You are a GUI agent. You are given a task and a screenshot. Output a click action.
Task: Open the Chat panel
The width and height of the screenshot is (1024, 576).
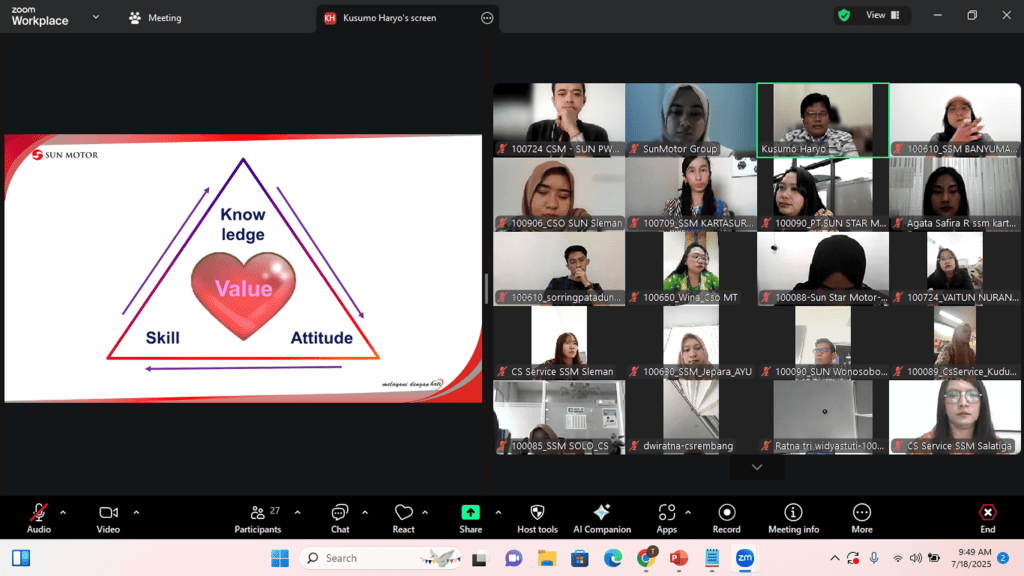pyautogui.click(x=340, y=516)
